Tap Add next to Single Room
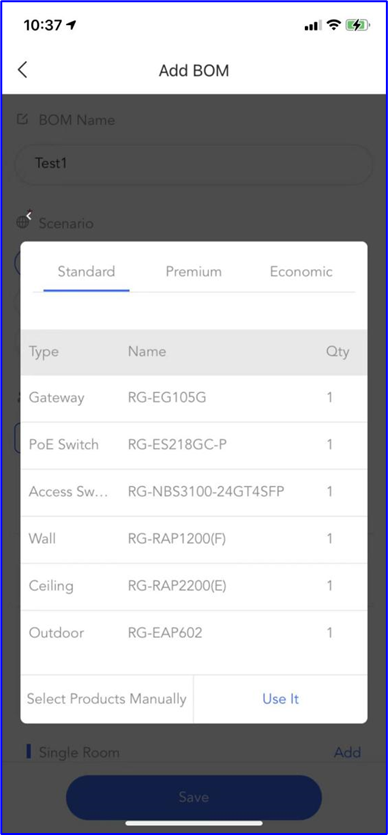The height and width of the screenshot is (835, 388). [x=347, y=752]
